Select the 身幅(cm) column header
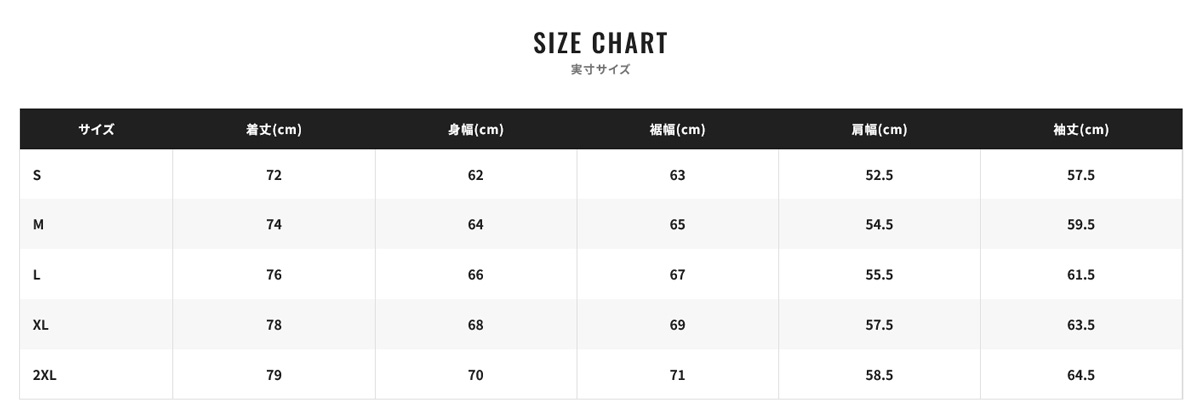 (475, 129)
